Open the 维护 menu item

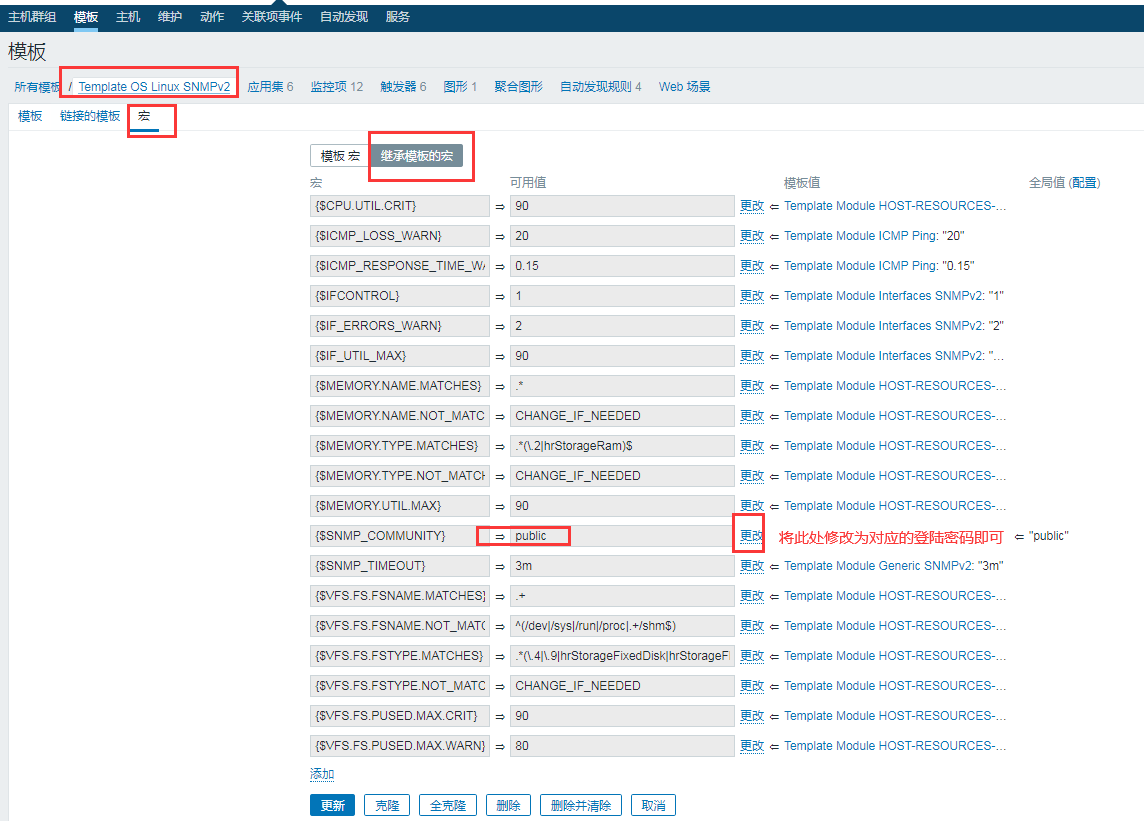(170, 17)
